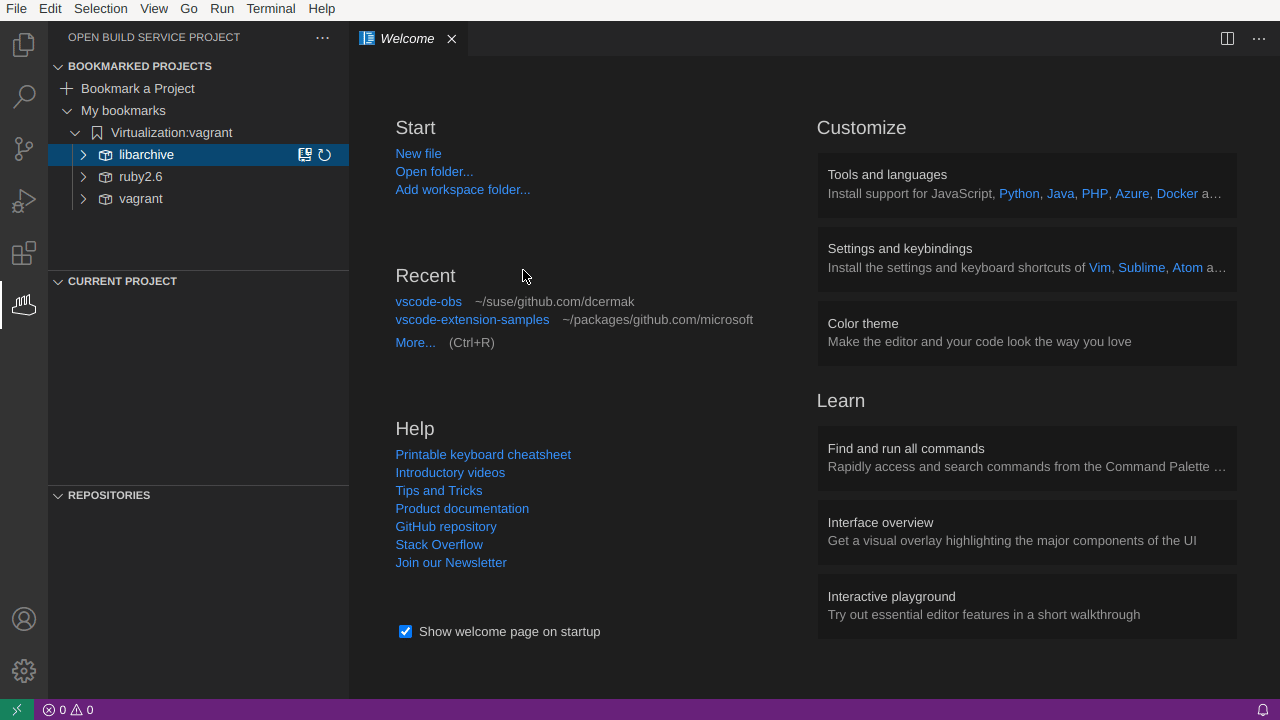Open sidebar views and more actions menu
The height and width of the screenshot is (720, 1280).
(x=322, y=38)
